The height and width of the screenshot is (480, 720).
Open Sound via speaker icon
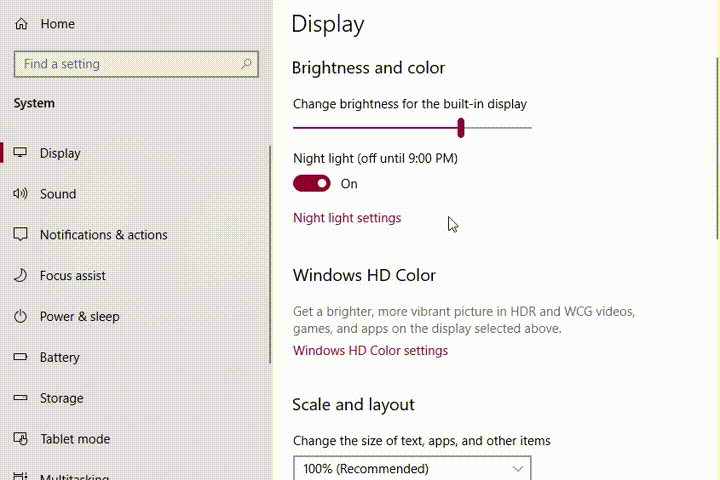(x=20, y=193)
